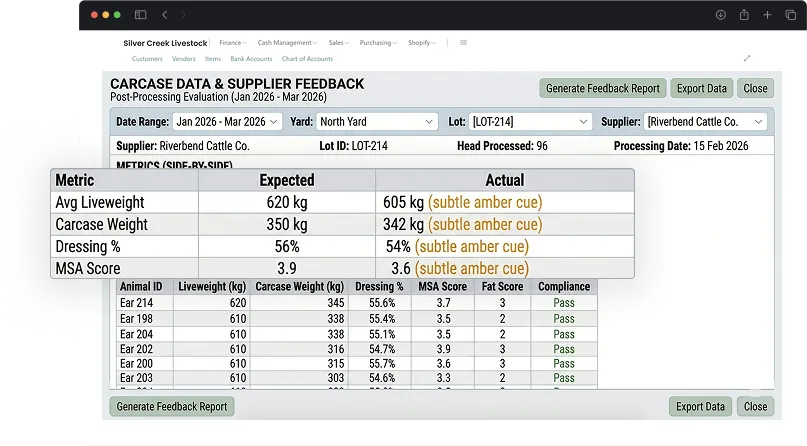Open the Supplier dropdown for Riverbend Cattle Co.
Viewport: 807px width, 446px height.
(x=705, y=122)
